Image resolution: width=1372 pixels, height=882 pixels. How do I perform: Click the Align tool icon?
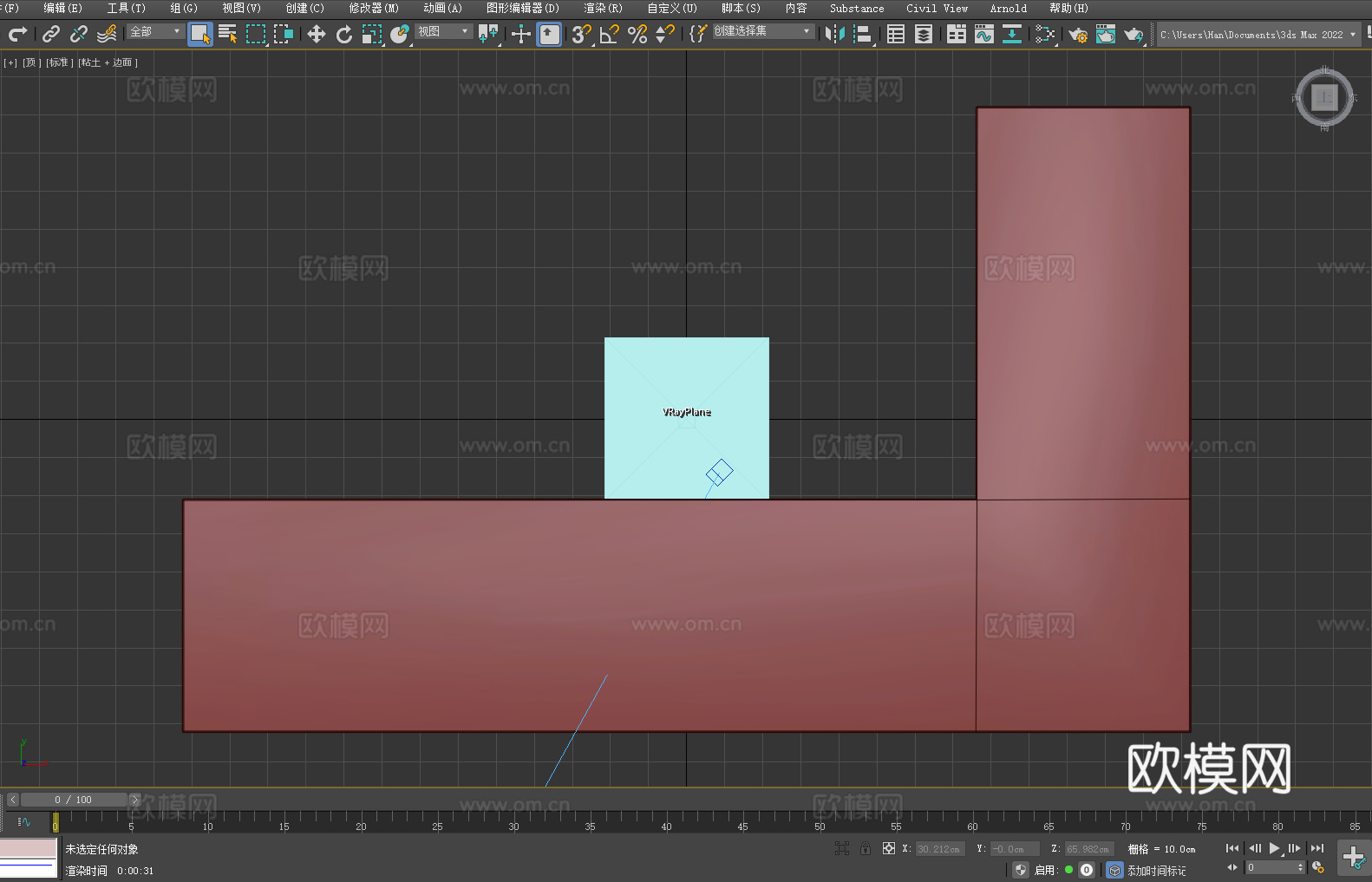click(x=863, y=34)
